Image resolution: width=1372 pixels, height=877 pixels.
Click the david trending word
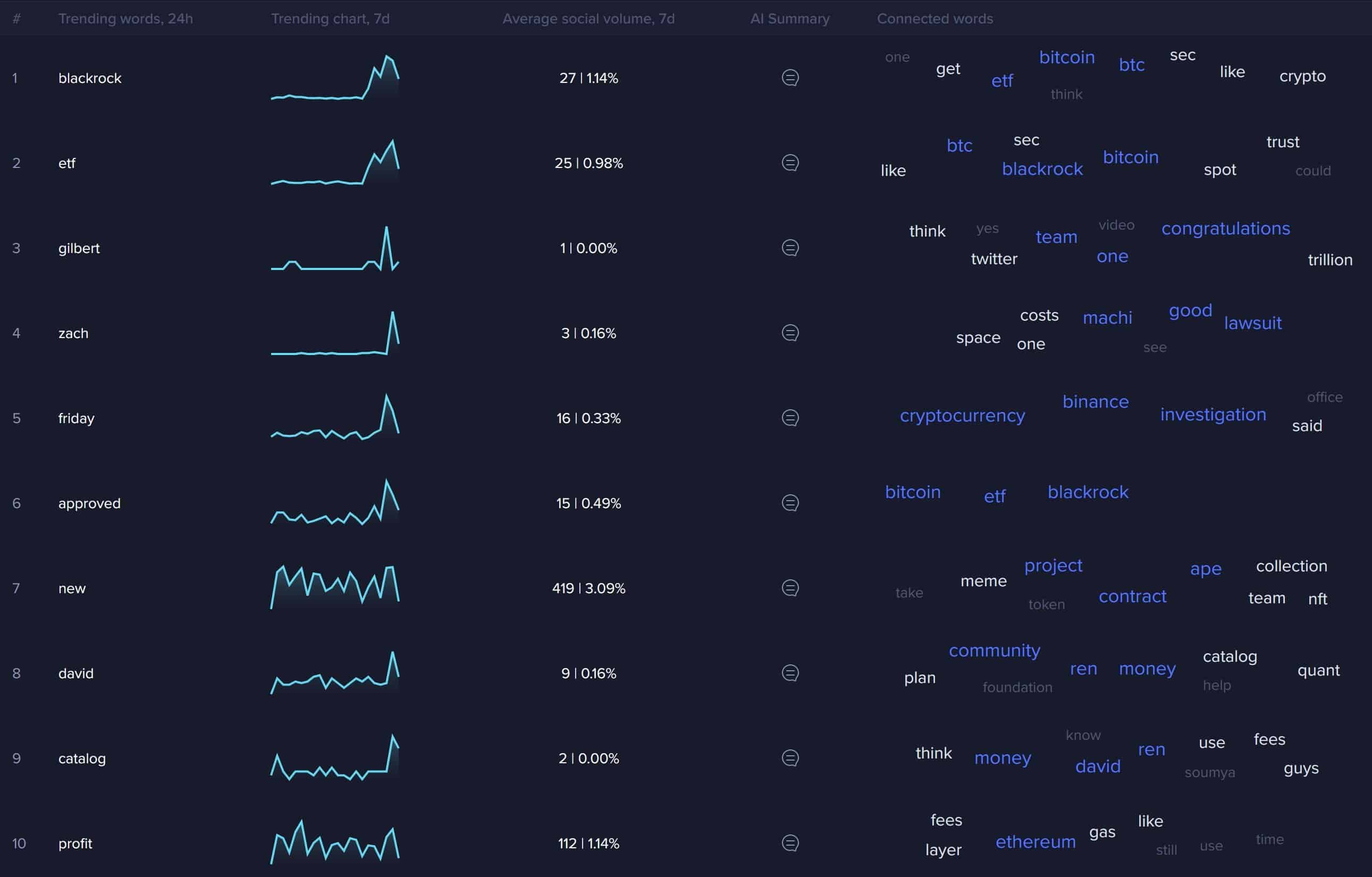point(76,673)
